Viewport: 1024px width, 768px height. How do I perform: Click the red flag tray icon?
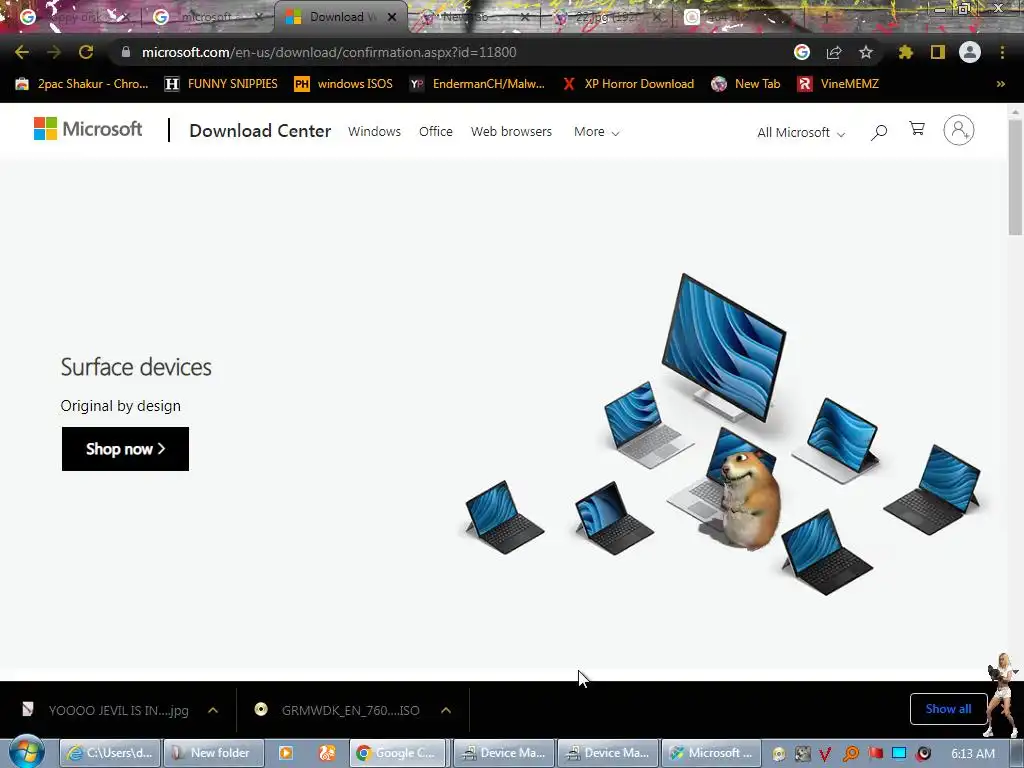point(876,754)
